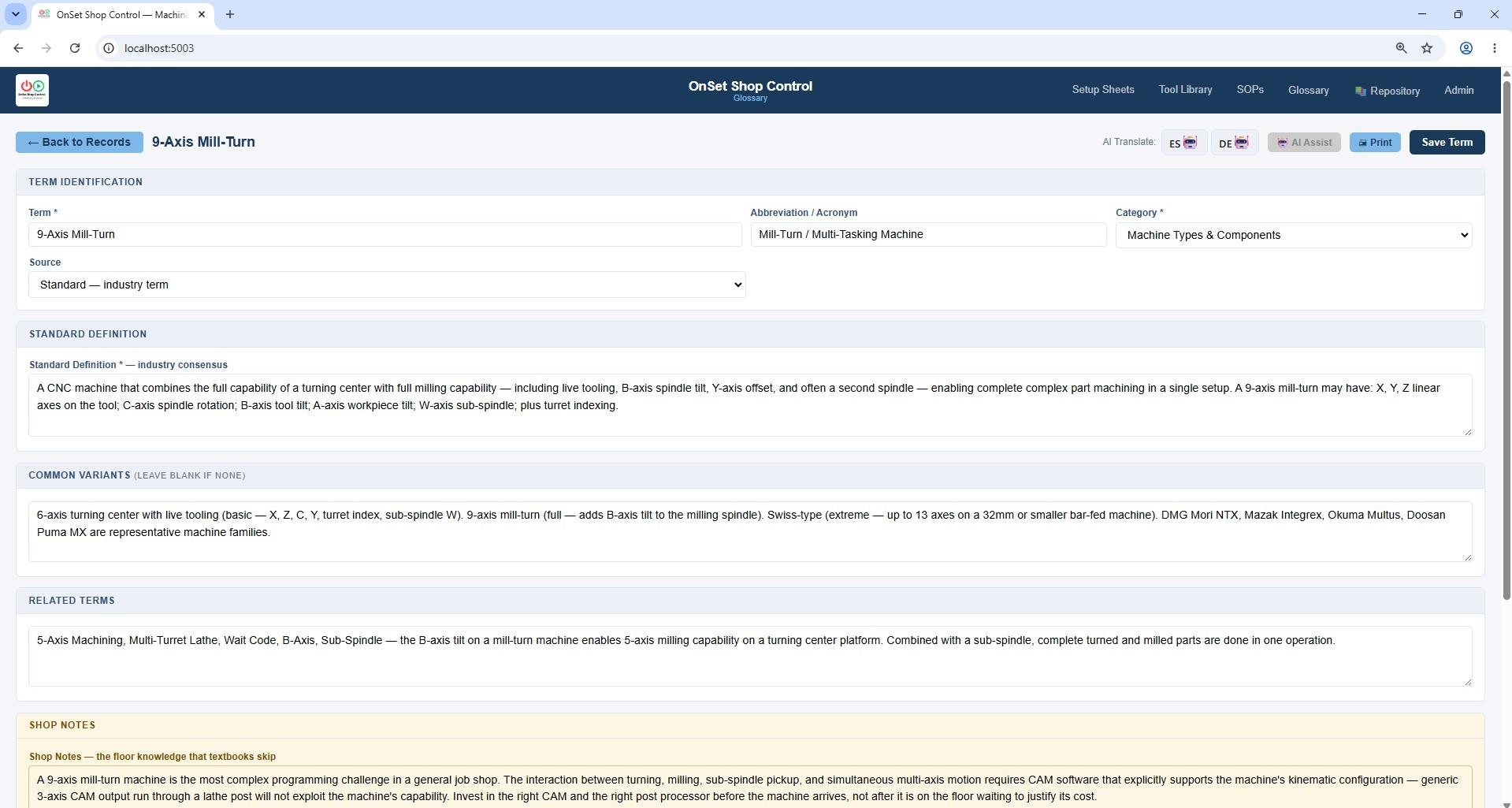Image resolution: width=1512 pixels, height=808 pixels.
Task: Open Admin in the top navigation
Action: coord(1458,91)
